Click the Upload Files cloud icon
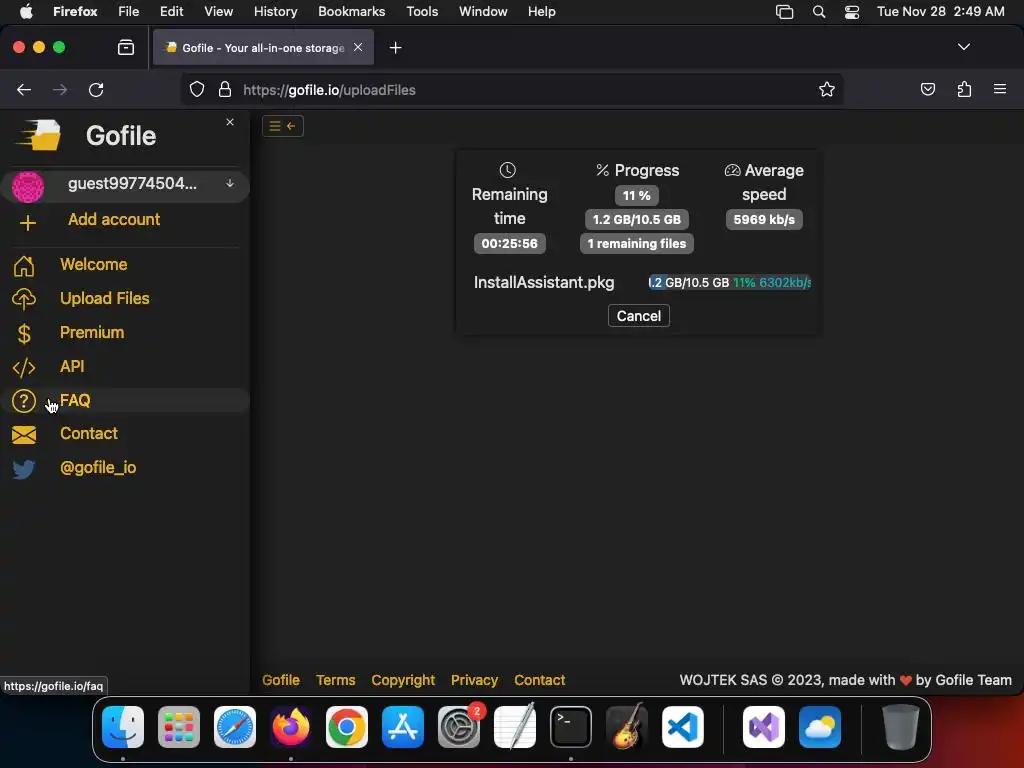This screenshot has height=768, width=1024. click(24, 299)
